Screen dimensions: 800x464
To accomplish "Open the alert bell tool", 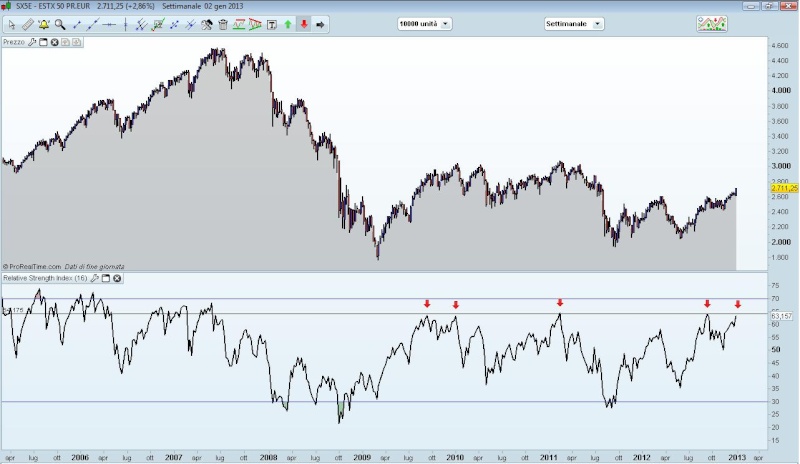I will point(44,25).
